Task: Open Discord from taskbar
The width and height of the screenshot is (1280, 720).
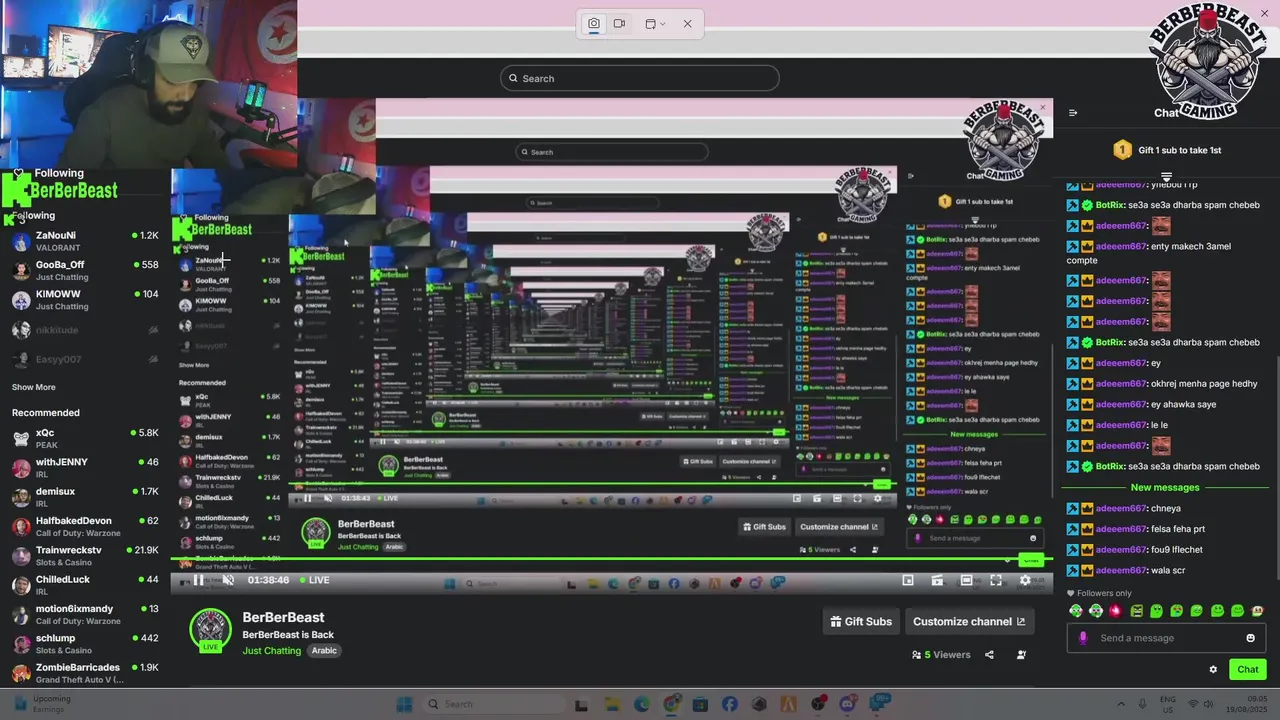Action: [x=848, y=704]
